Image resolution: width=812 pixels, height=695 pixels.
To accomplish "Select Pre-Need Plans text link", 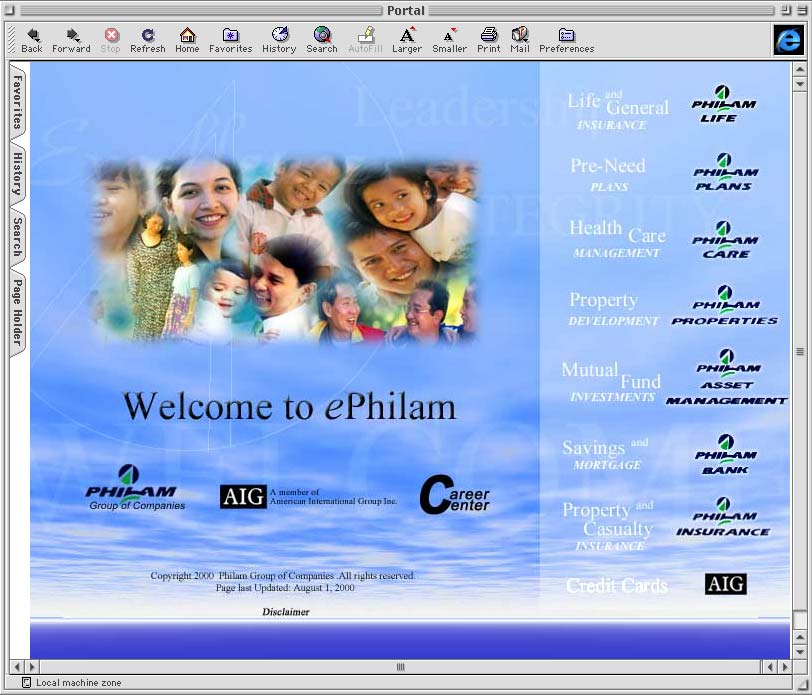I will pos(608,174).
